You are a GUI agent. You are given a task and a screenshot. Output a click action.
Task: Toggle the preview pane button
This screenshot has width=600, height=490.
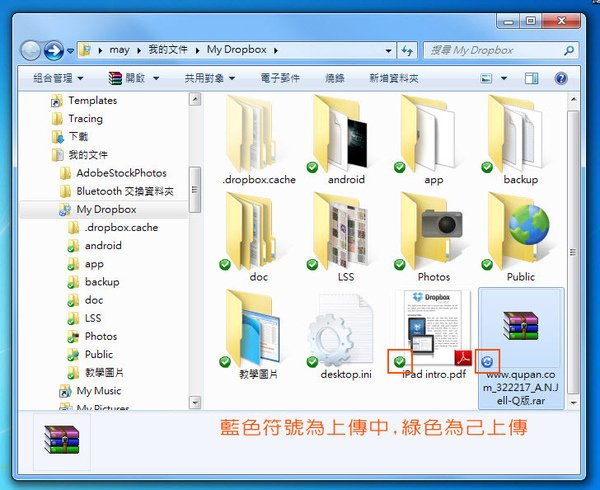[x=532, y=78]
